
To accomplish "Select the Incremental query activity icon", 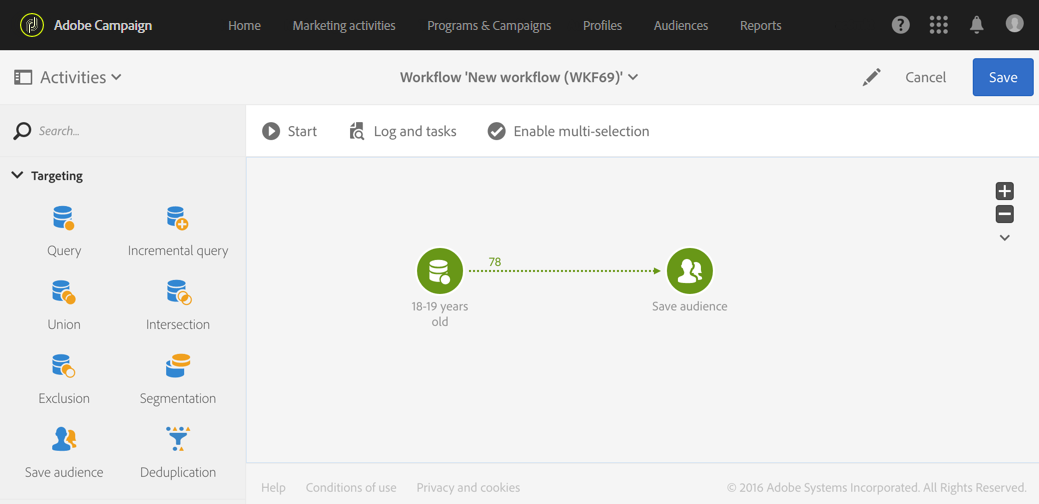I will [178, 218].
